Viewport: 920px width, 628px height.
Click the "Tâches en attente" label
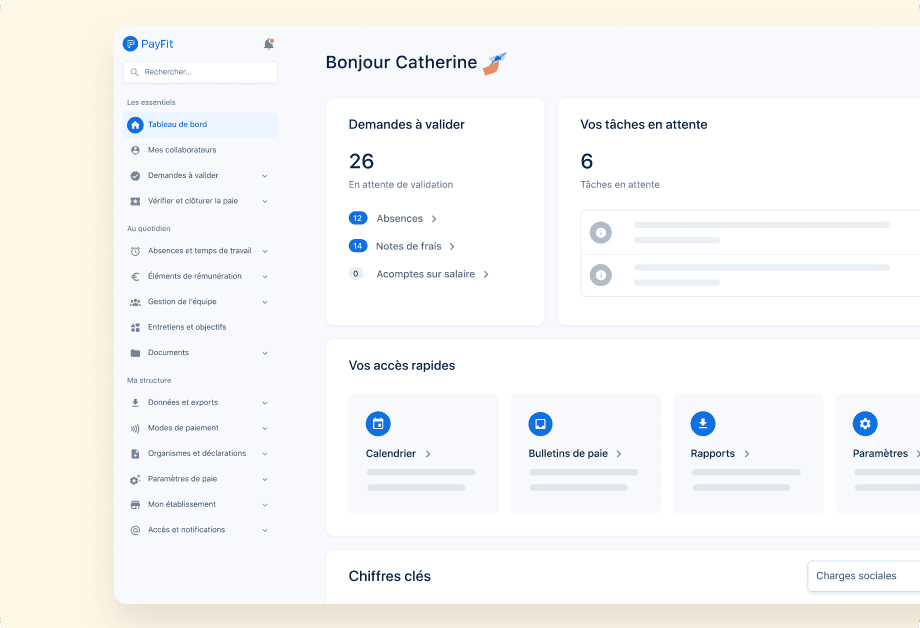coord(620,185)
